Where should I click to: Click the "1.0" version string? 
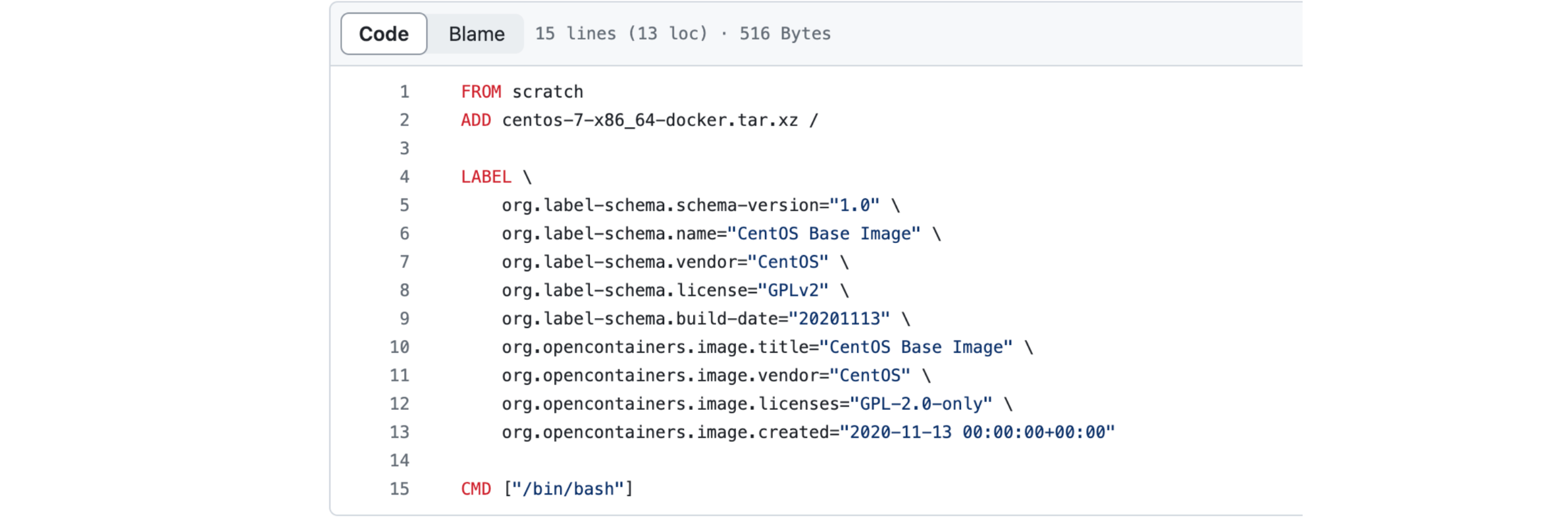[854, 205]
